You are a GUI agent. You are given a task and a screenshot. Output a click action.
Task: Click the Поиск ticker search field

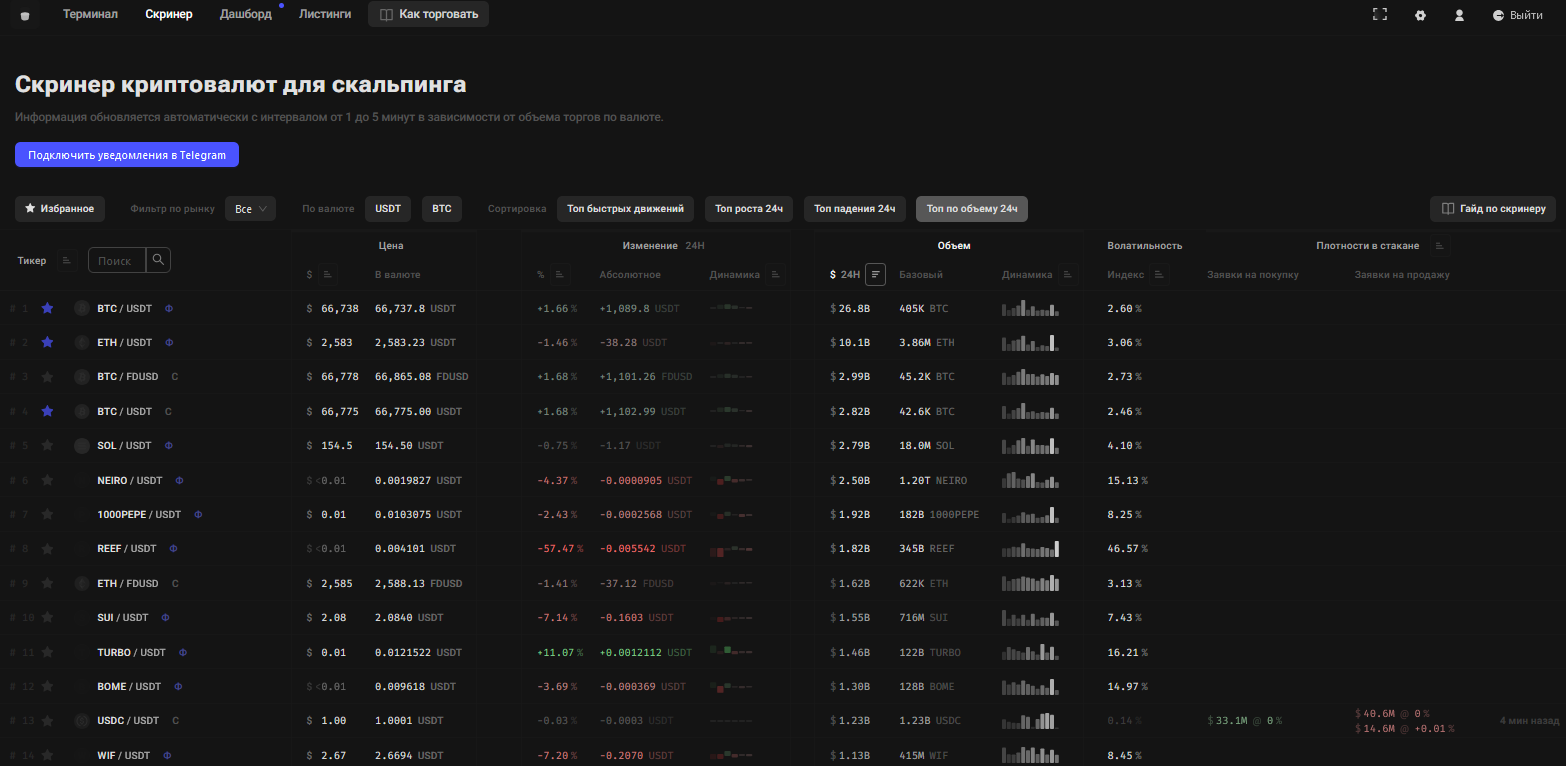tap(117, 260)
